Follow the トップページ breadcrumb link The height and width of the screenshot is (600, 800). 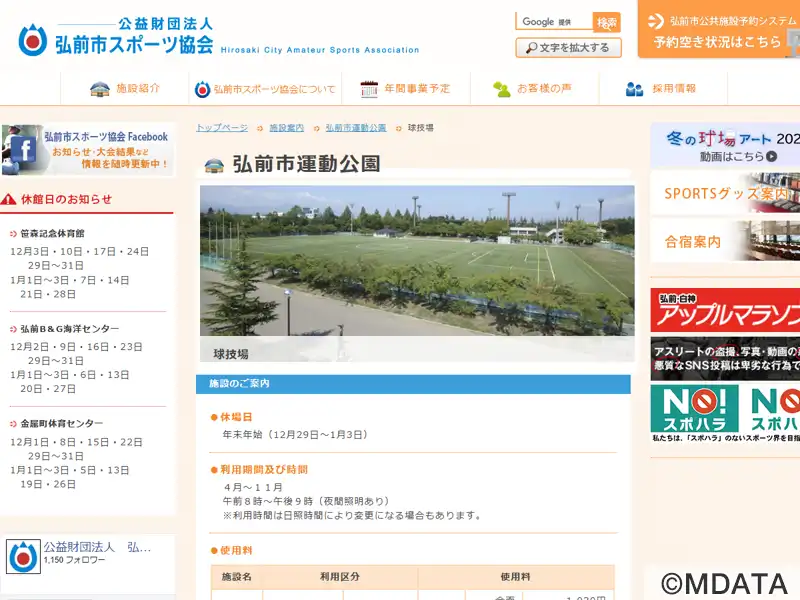click(222, 128)
